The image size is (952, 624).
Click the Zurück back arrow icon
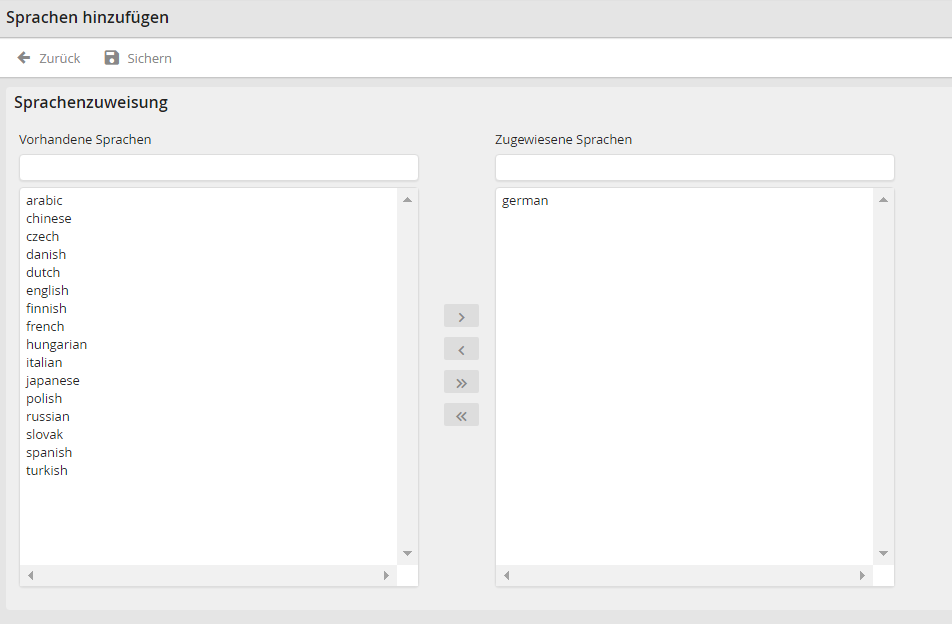click(x=24, y=58)
